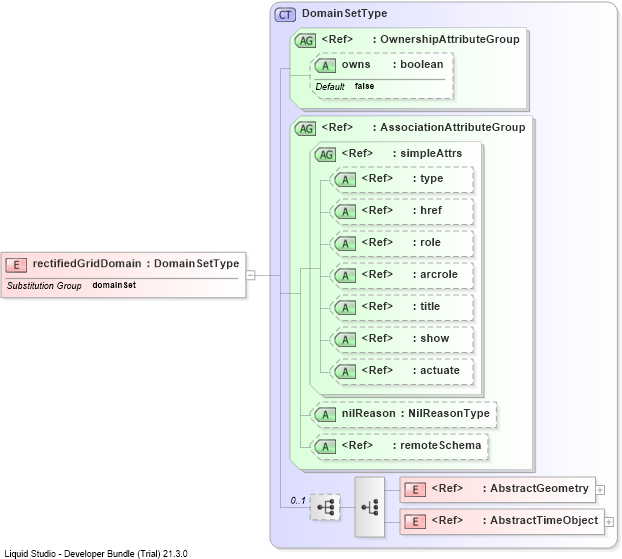Expand the AbstractGeometry element
This screenshot has height=559, width=622.
click(x=600, y=490)
